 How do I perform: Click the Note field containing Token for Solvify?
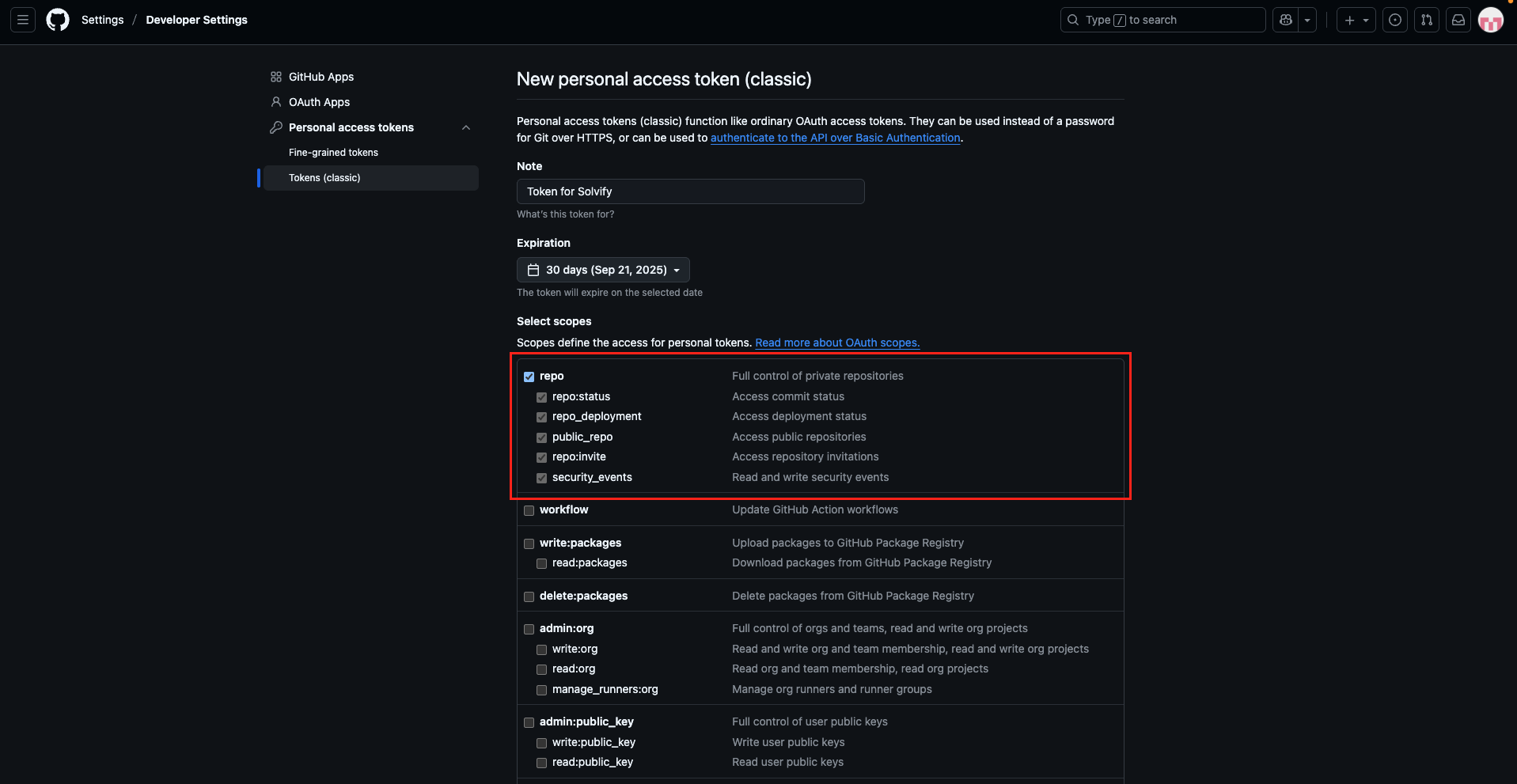pos(690,191)
